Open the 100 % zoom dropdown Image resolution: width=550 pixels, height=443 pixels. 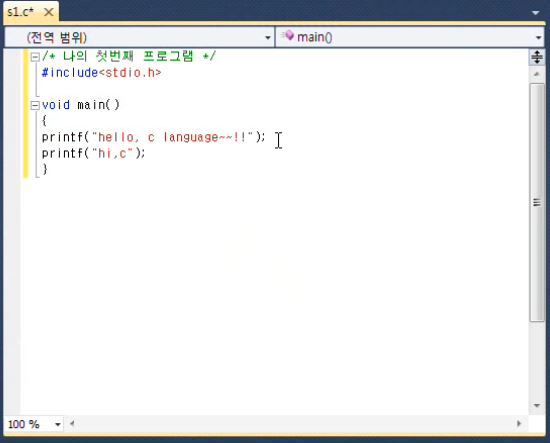pyautogui.click(x=58, y=424)
